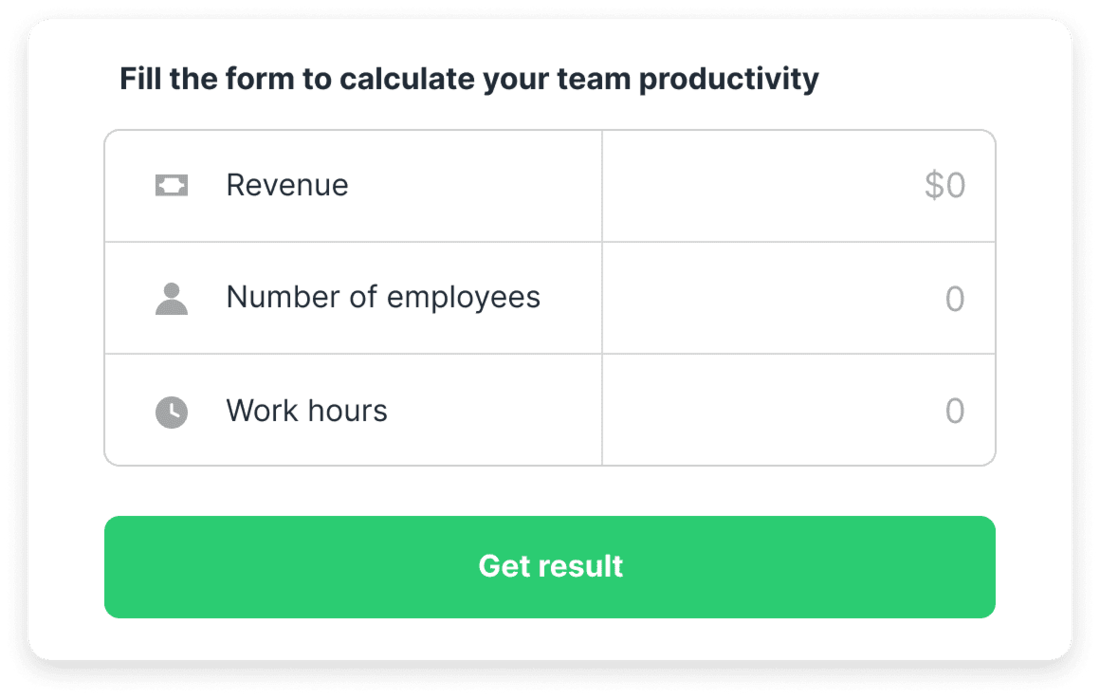Viewport: 1100px width, 698px height.
Task: Select the Number of employees label text
Action: click(384, 297)
